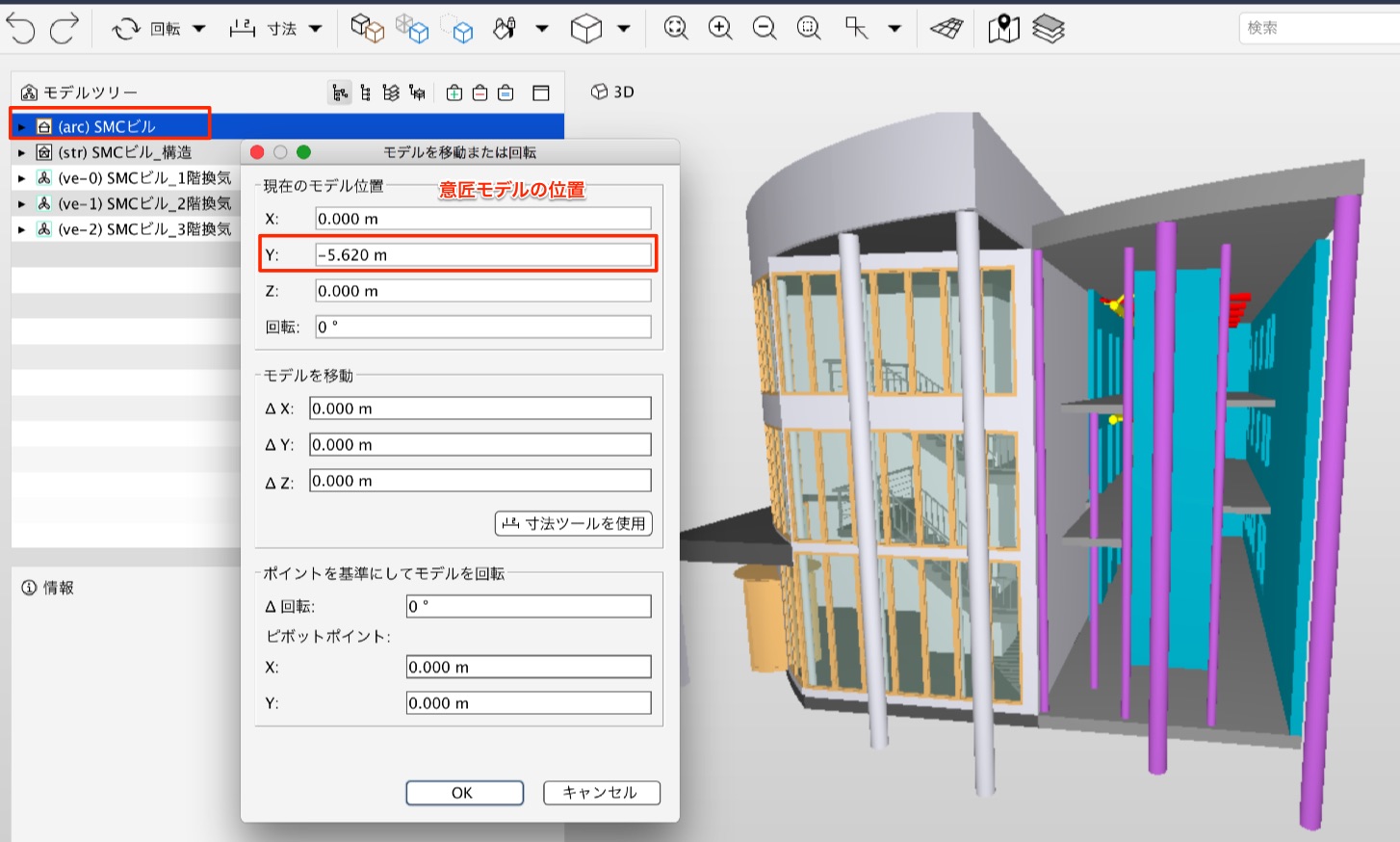Screen dimensions: 1400x842
Task: Confirm with the OK button
Action: (x=464, y=793)
